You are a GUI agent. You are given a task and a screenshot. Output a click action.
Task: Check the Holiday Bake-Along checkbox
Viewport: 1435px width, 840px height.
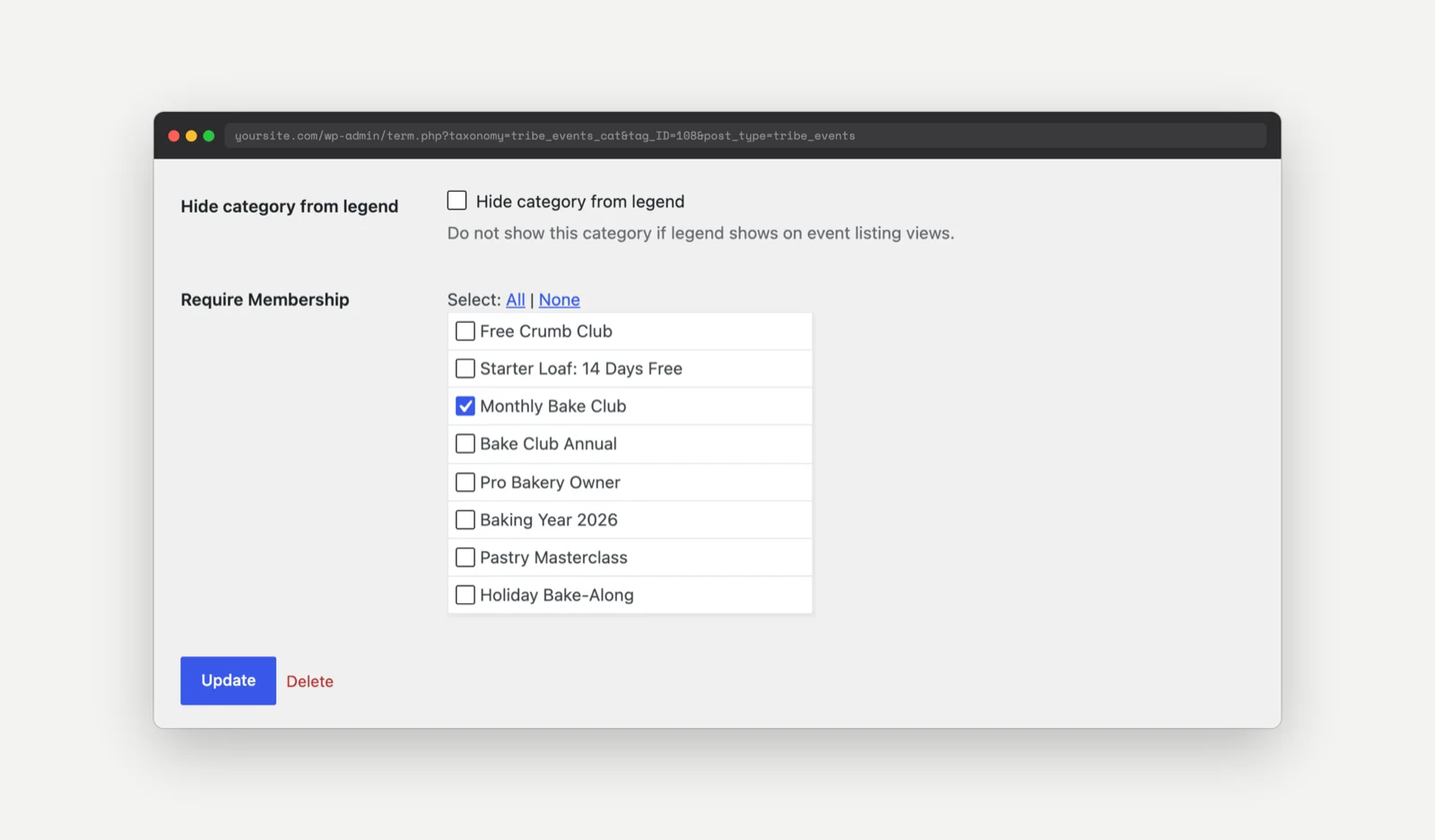tap(465, 595)
